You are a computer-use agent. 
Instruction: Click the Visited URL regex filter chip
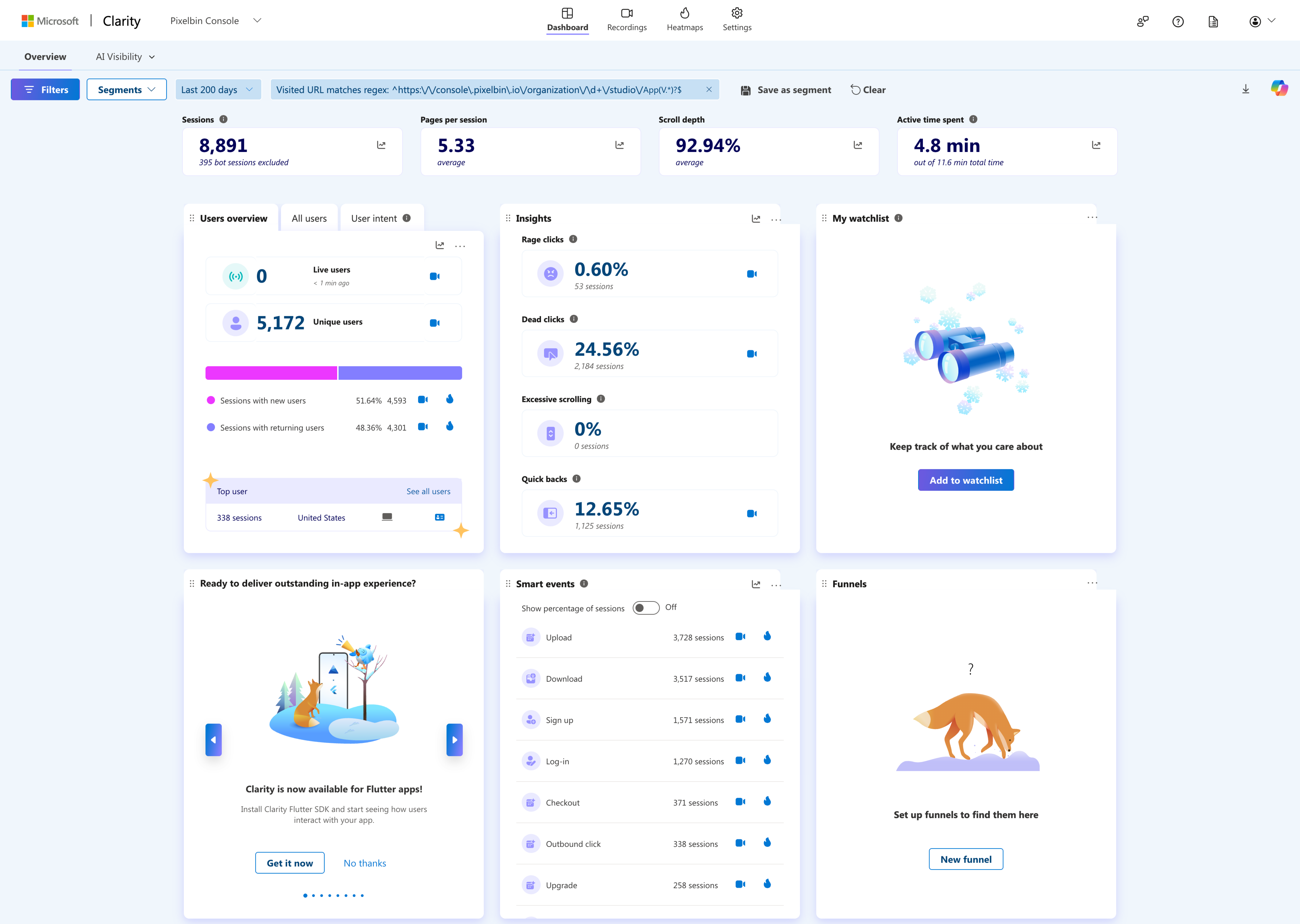494,89
